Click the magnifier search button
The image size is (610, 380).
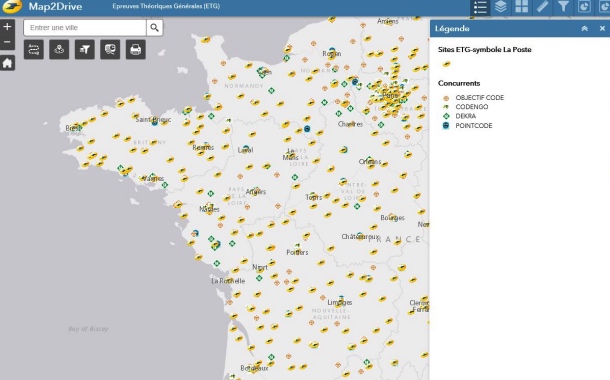(154, 28)
